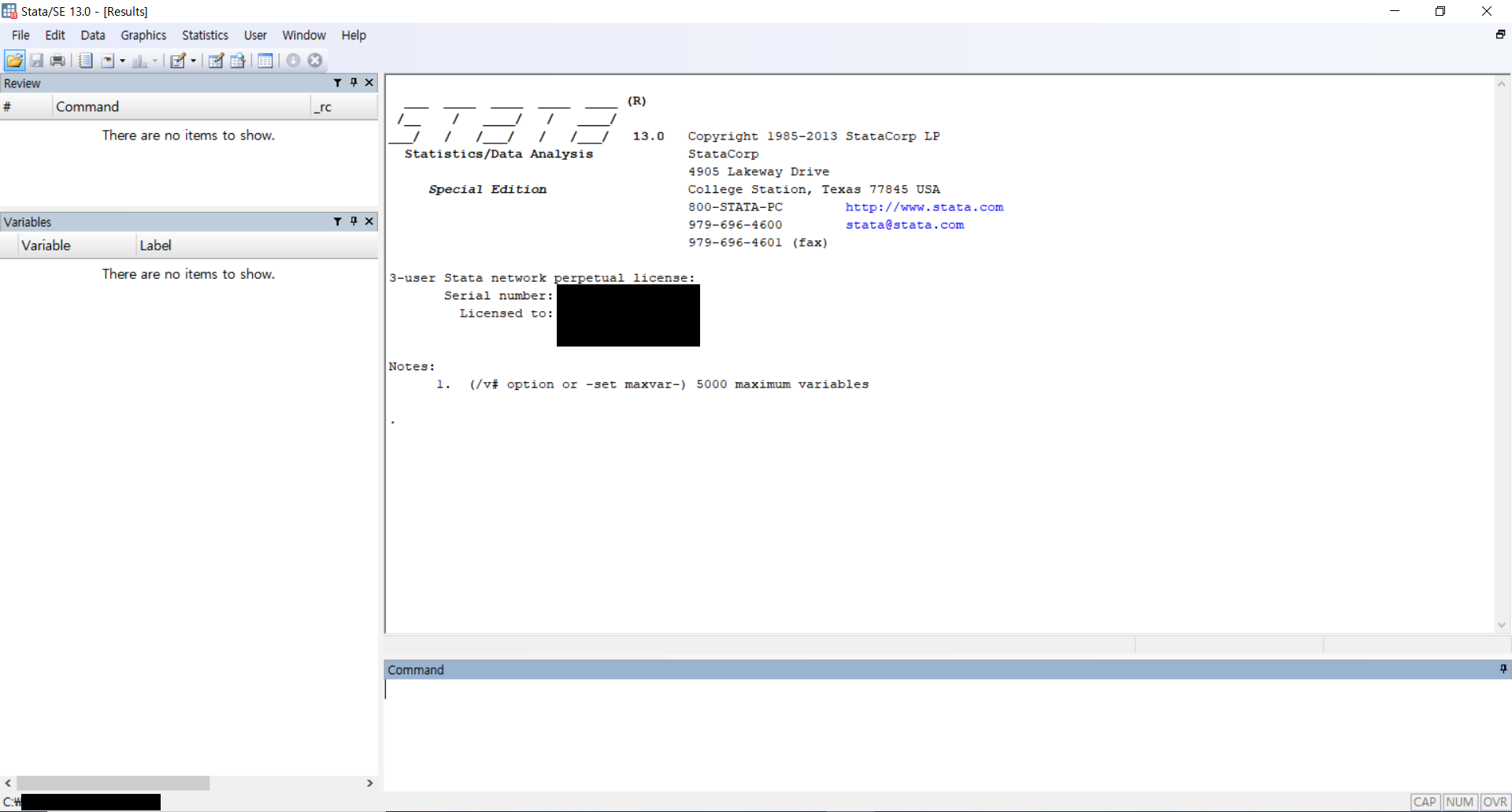Click the # column header in Review

pos(26,106)
